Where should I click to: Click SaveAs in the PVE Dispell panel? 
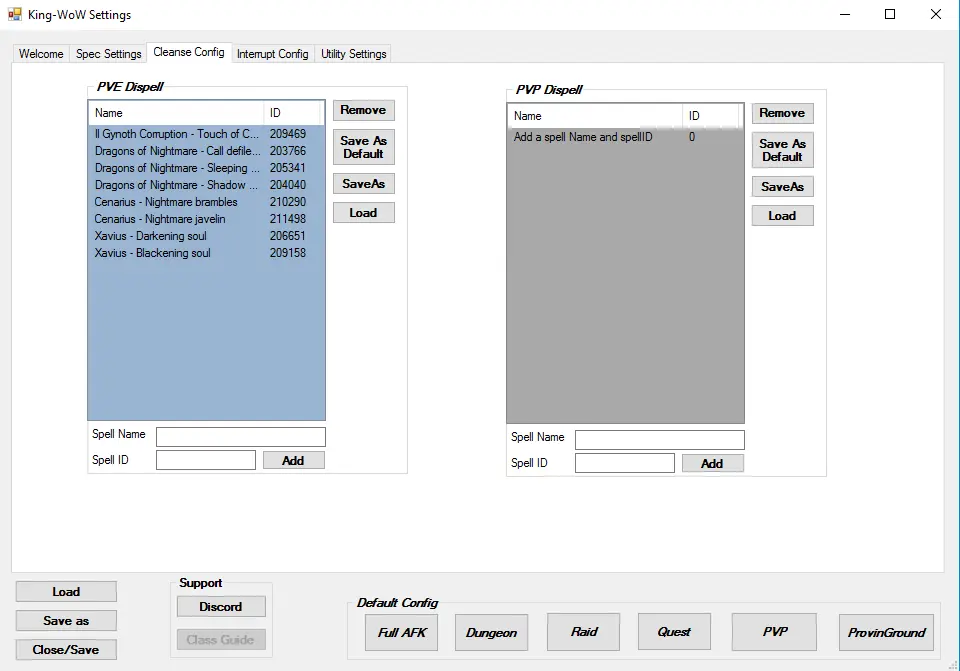(364, 184)
